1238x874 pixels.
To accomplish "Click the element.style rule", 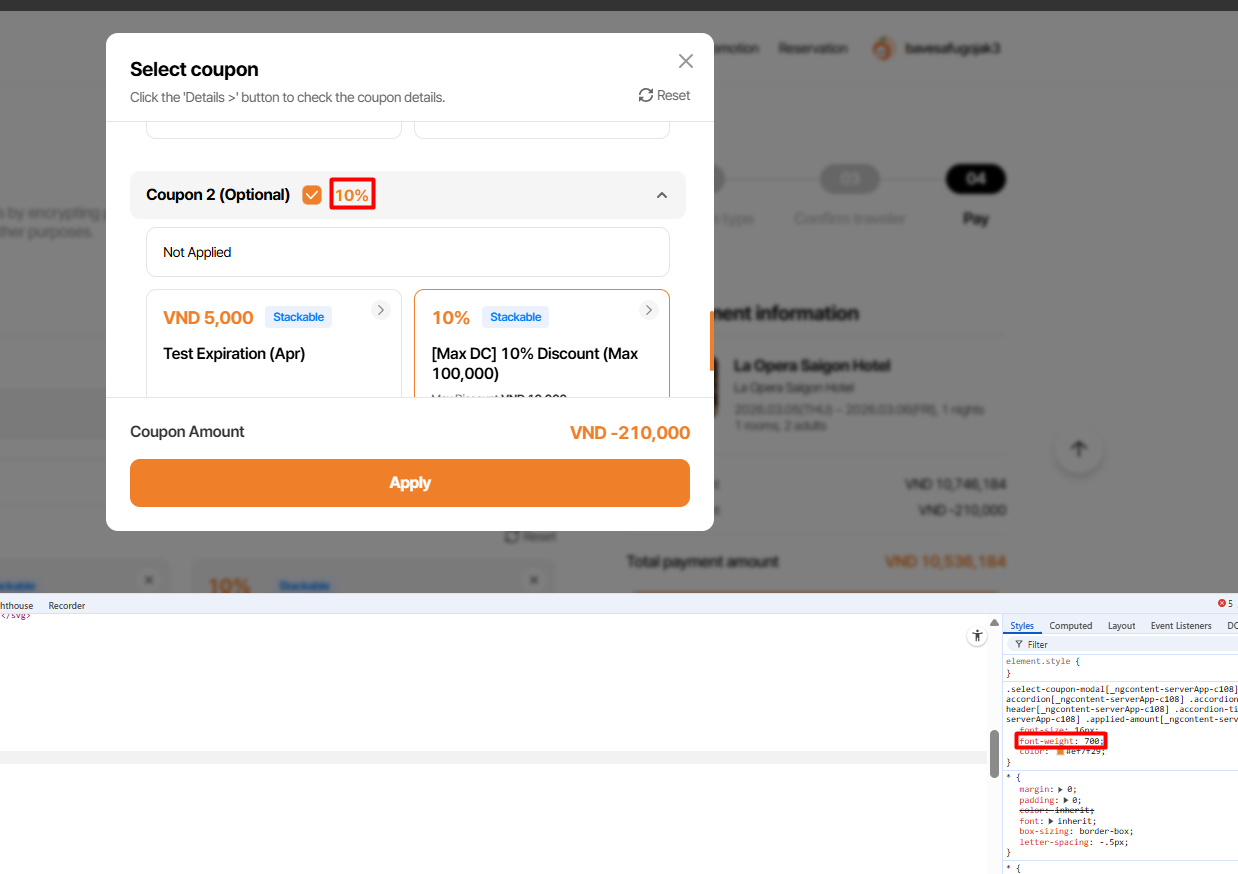I will pyautogui.click(x=1043, y=661).
